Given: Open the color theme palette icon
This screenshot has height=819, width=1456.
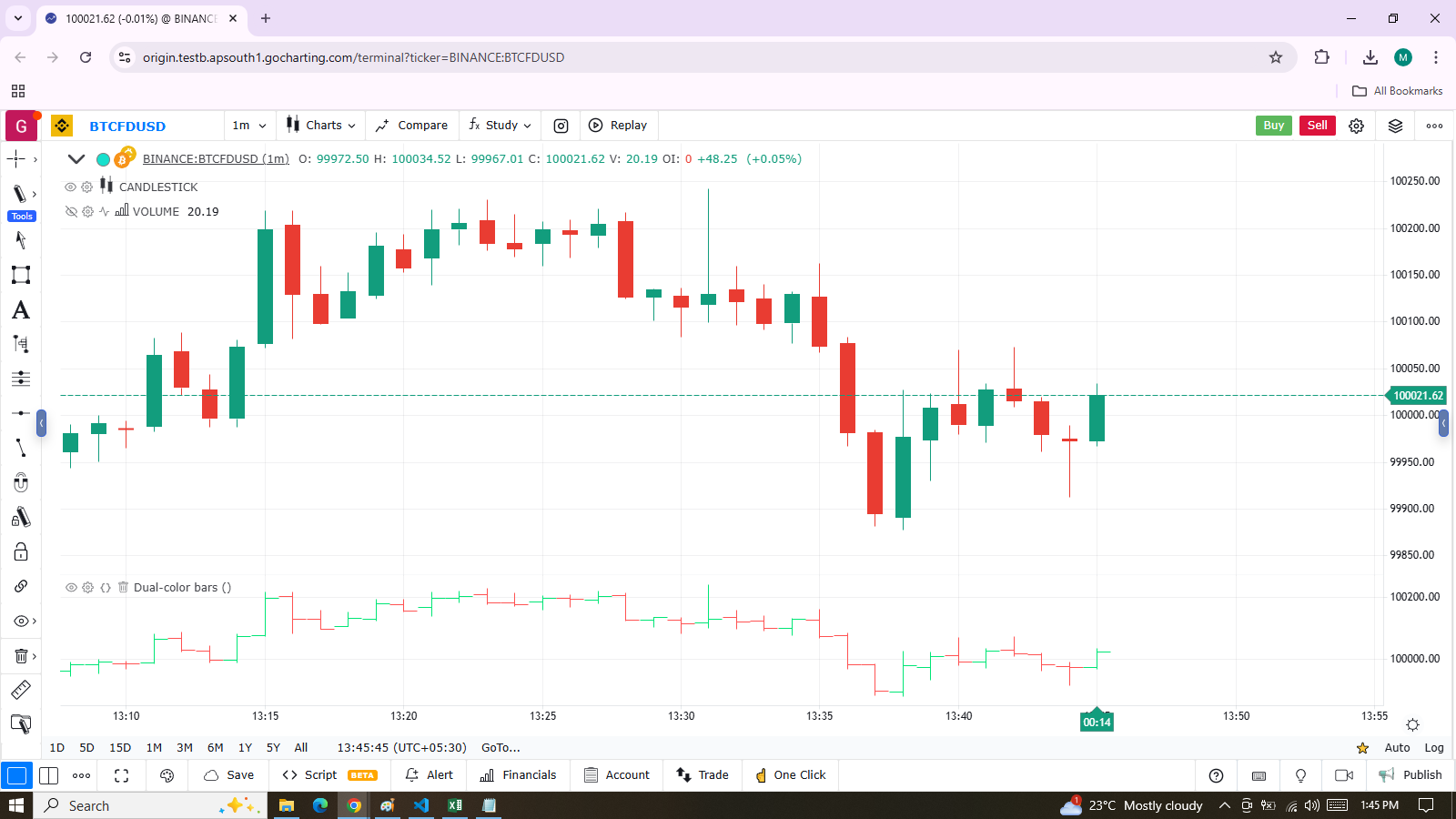Looking at the screenshot, I should click(167, 775).
